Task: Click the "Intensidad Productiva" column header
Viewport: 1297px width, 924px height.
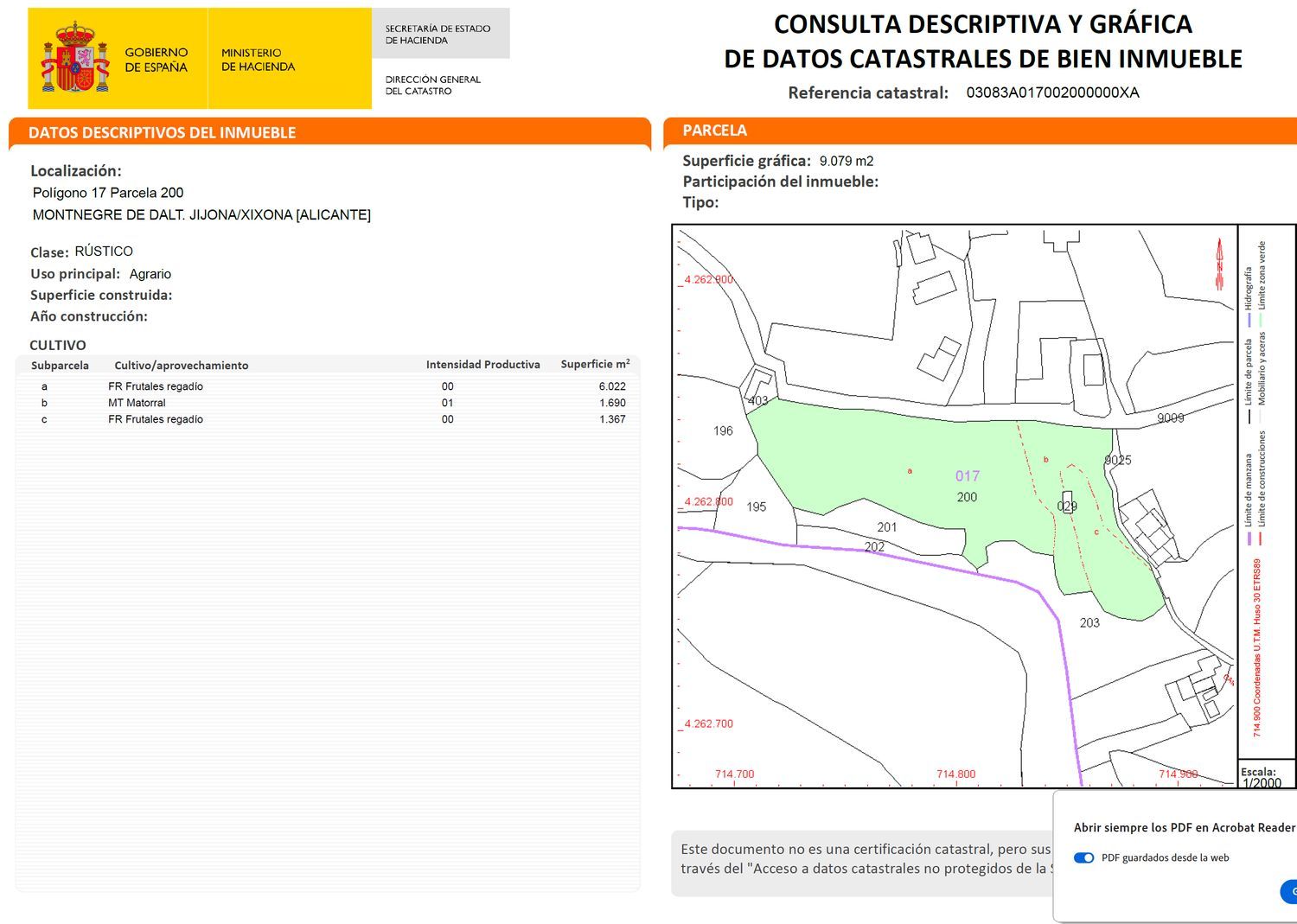Action: coord(483,365)
